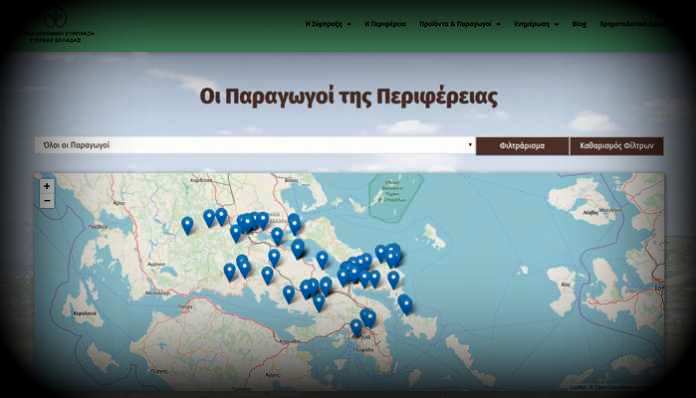
Task: Click the 'Οι Παραγωγοί της Περιφέρειας' heading
Action: (x=348, y=97)
